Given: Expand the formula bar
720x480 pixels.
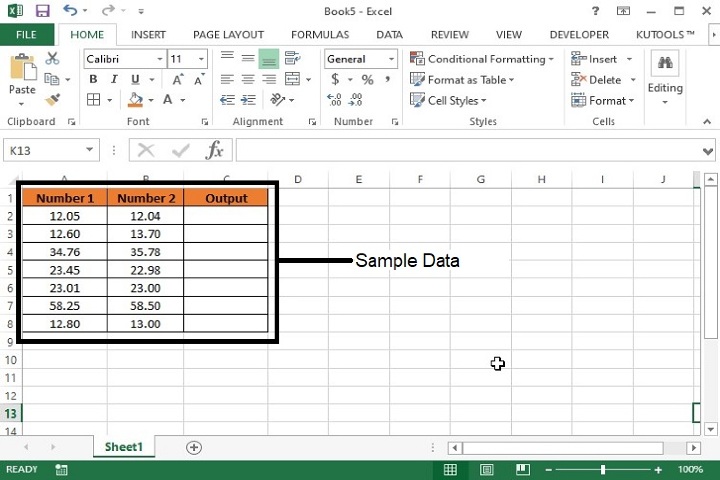Looking at the screenshot, I should point(708,151).
